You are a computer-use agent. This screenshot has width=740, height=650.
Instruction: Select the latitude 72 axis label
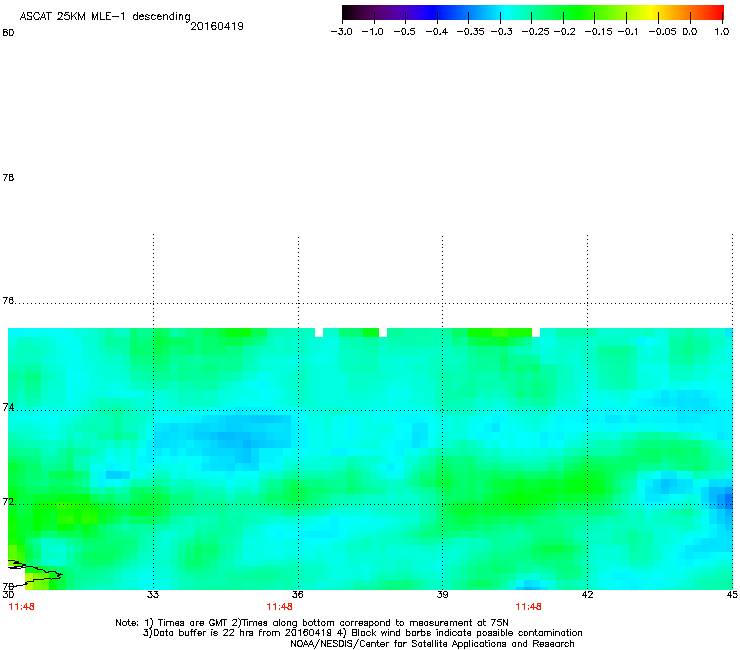(8, 502)
